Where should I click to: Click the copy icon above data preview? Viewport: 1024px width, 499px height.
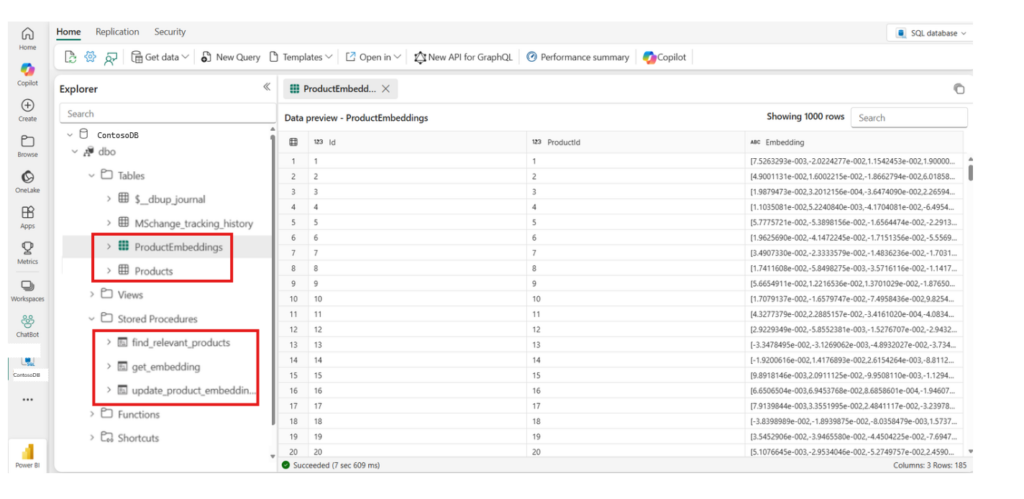pos(959,89)
